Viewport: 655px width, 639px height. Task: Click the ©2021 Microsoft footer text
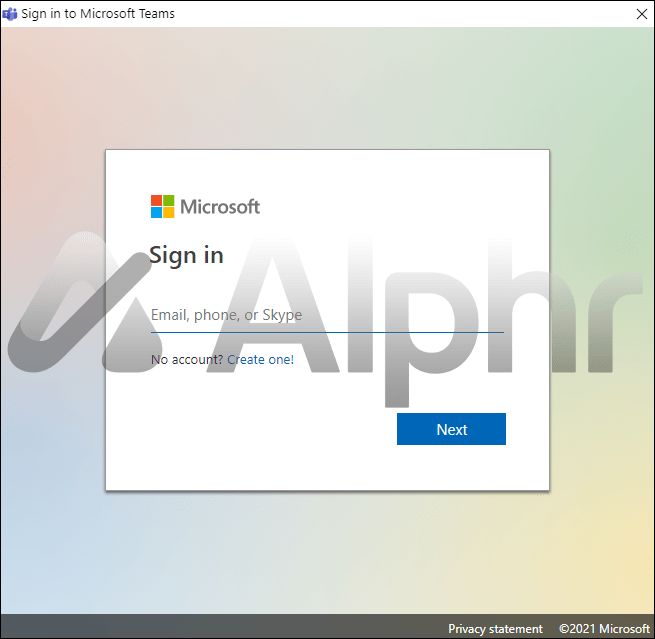[604, 629]
